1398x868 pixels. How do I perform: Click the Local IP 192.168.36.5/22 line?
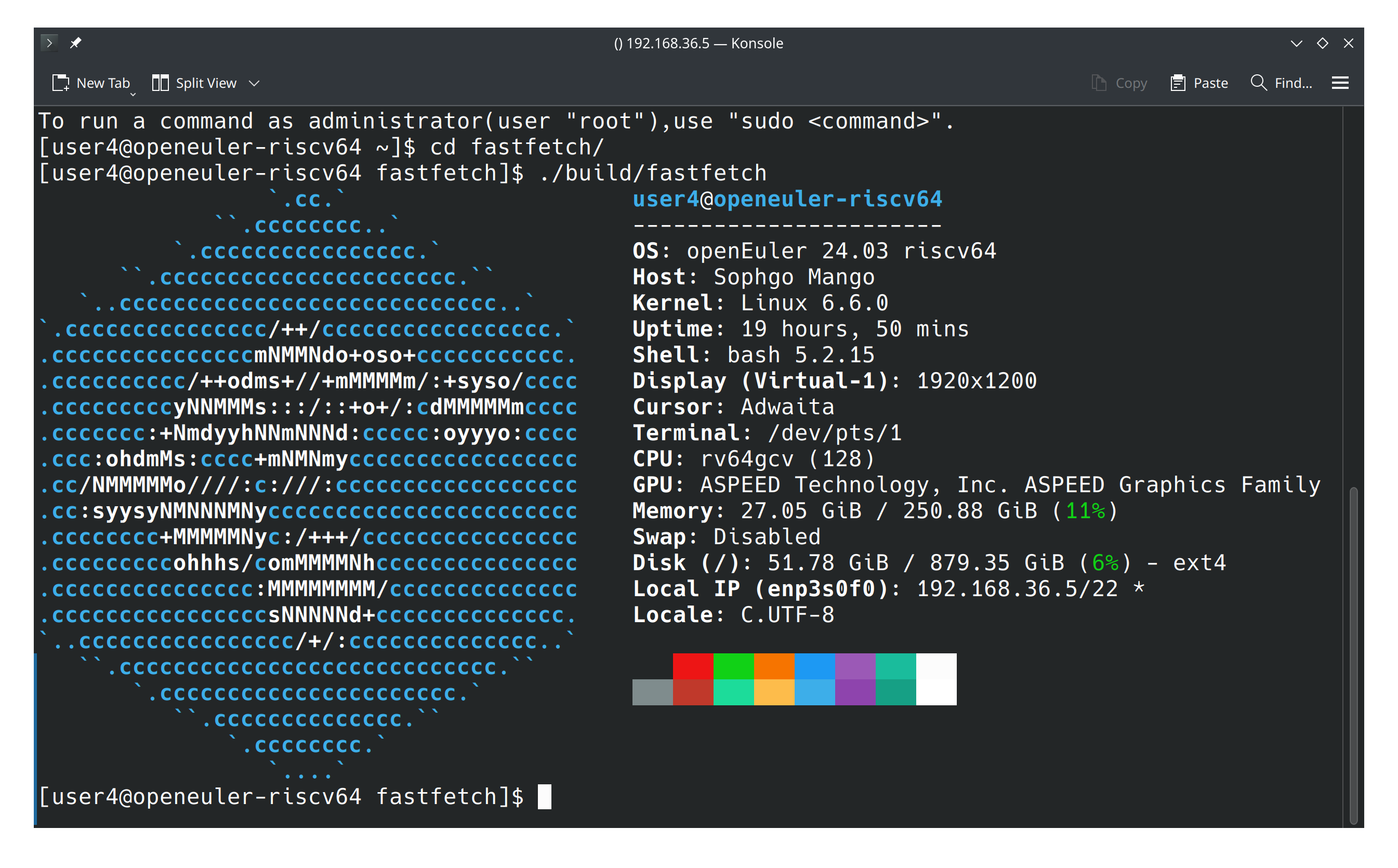(888, 588)
